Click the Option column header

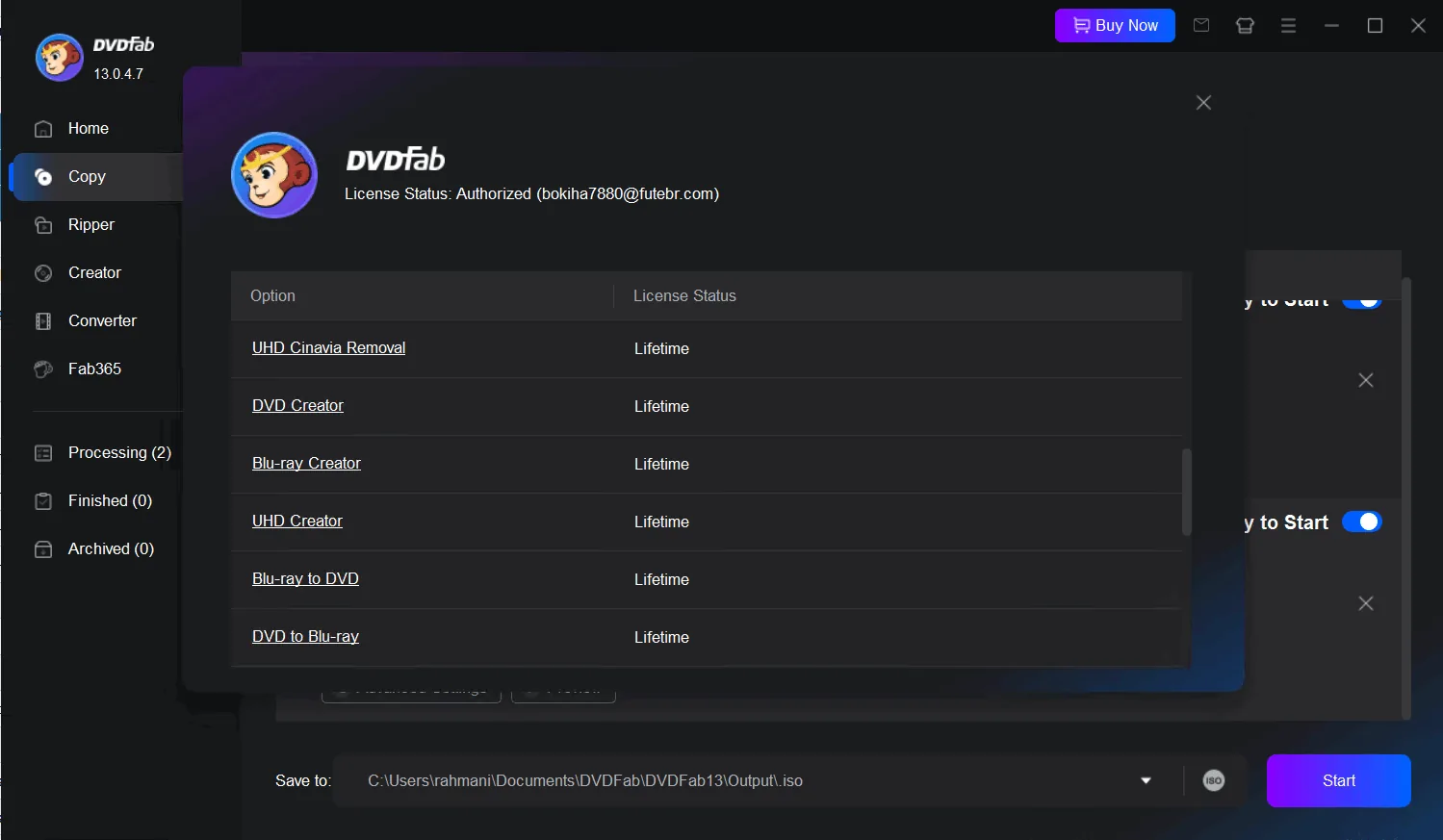click(272, 296)
